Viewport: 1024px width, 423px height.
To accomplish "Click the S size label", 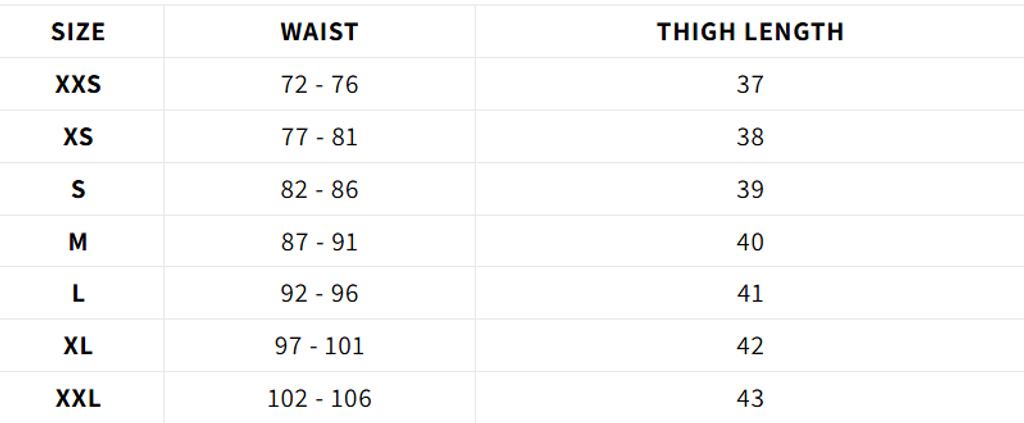I will [78, 189].
